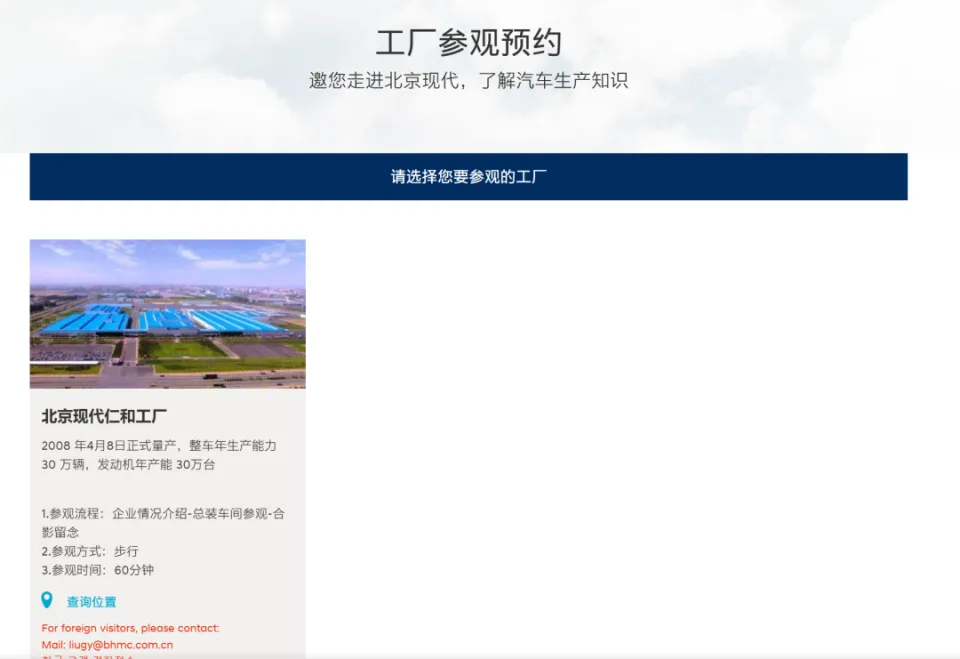The width and height of the screenshot is (960, 659).
Task: Click the parking lot area in the factory photo
Action: [72, 353]
